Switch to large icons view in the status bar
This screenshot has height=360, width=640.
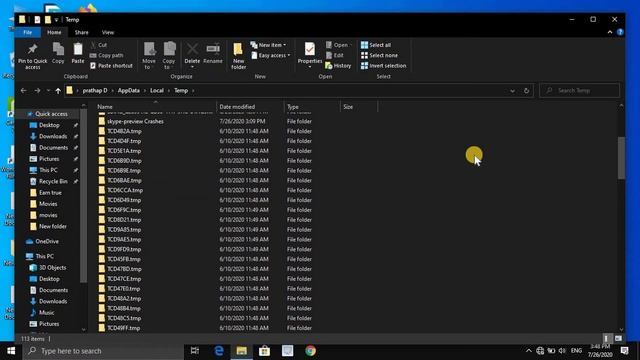coord(618,338)
